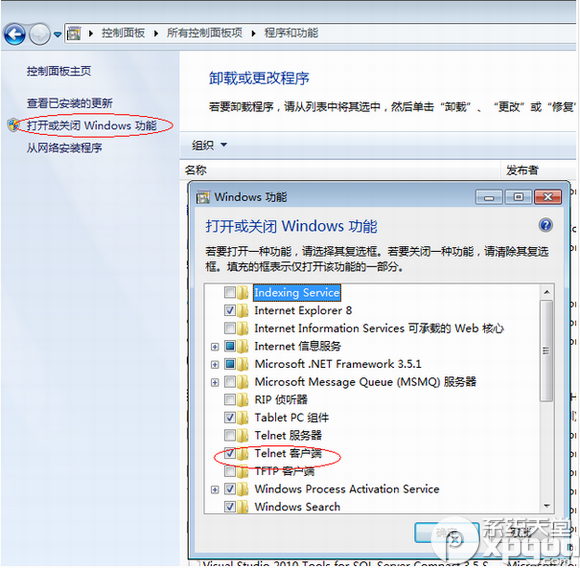Click the blue Back arrow button
This screenshot has height=568, width=580.
coord(15,34)
